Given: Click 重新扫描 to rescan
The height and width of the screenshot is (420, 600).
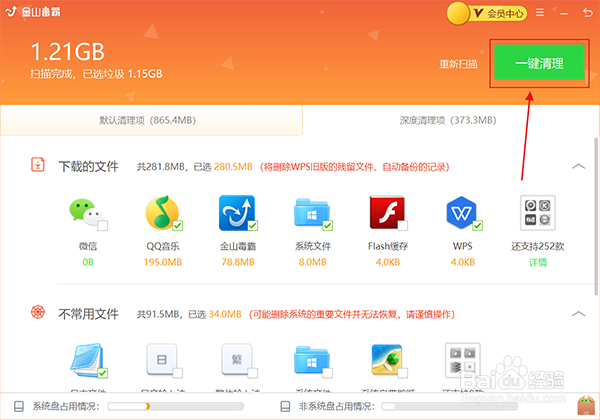Looking at the screenshot, I should point(458,64).
